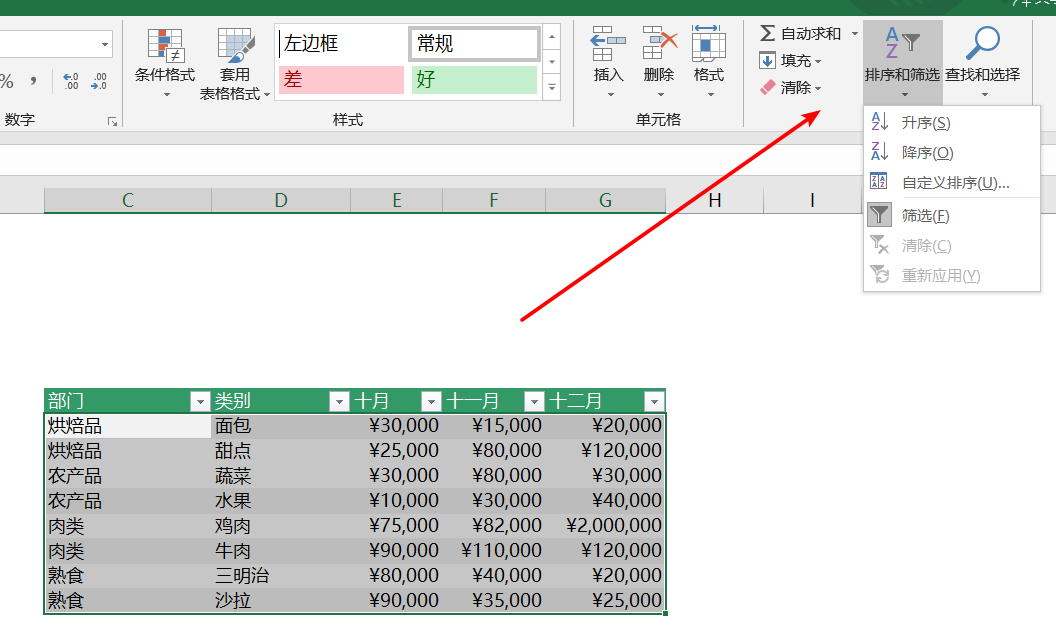1056x631 pixels.
Task: Select Sort Ascending (升序) from the menu
Action: coord(925,123)
